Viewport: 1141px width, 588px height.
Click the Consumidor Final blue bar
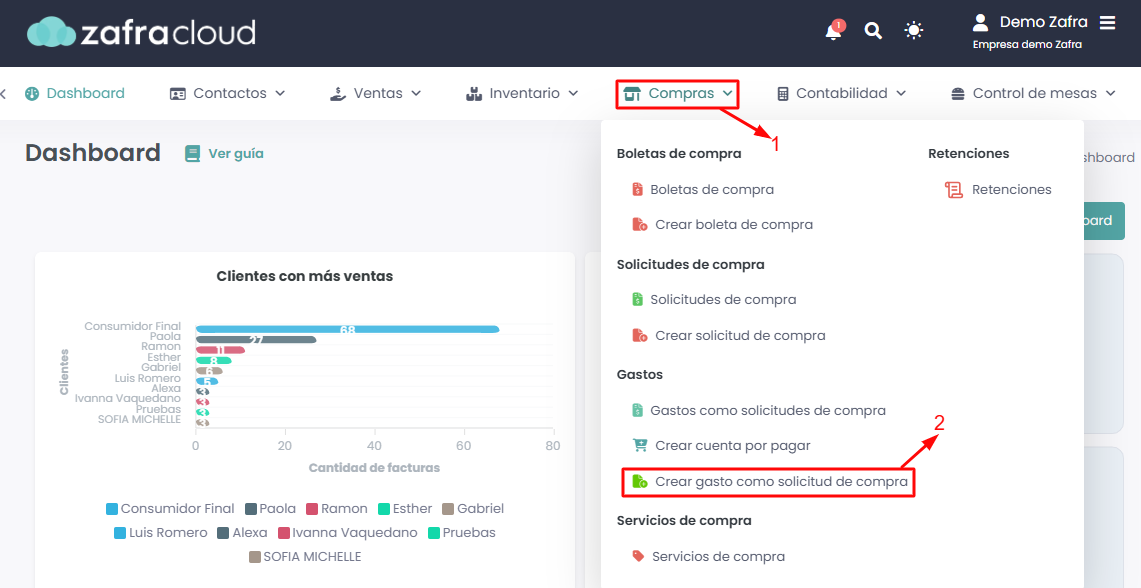[x=348, y=330]
